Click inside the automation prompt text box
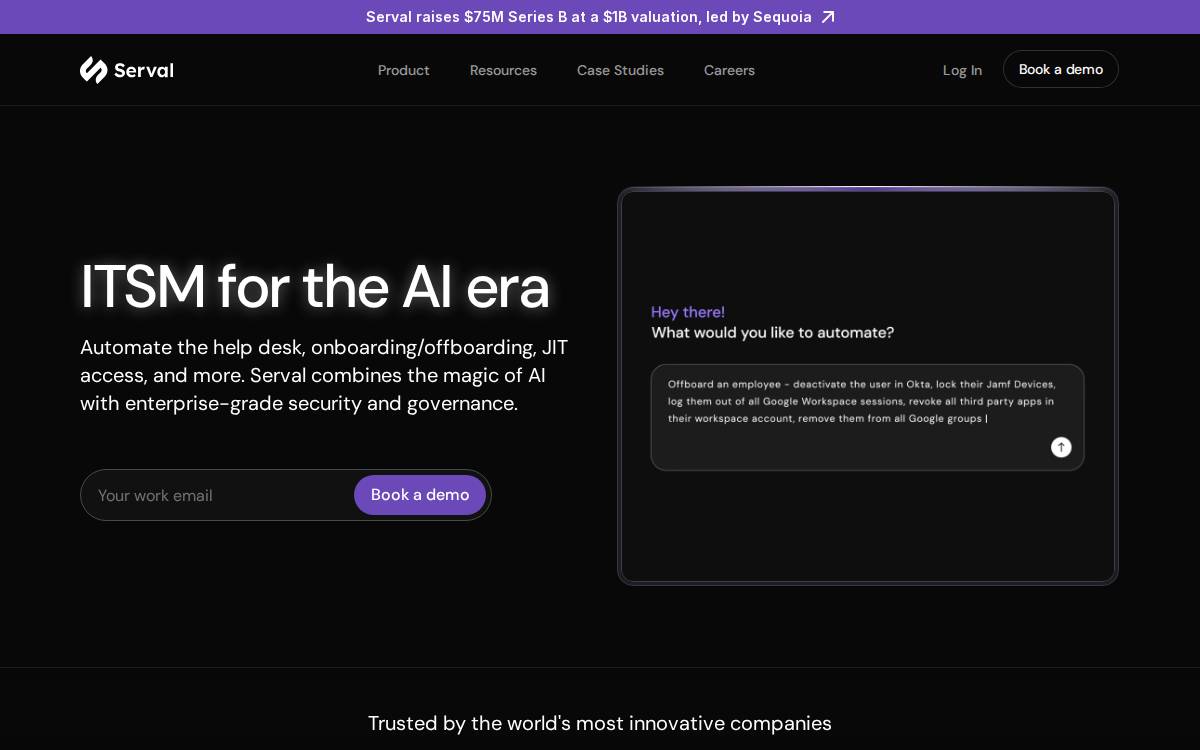Viewport: 1200px width, 750px height. click(x=867, y=417)
